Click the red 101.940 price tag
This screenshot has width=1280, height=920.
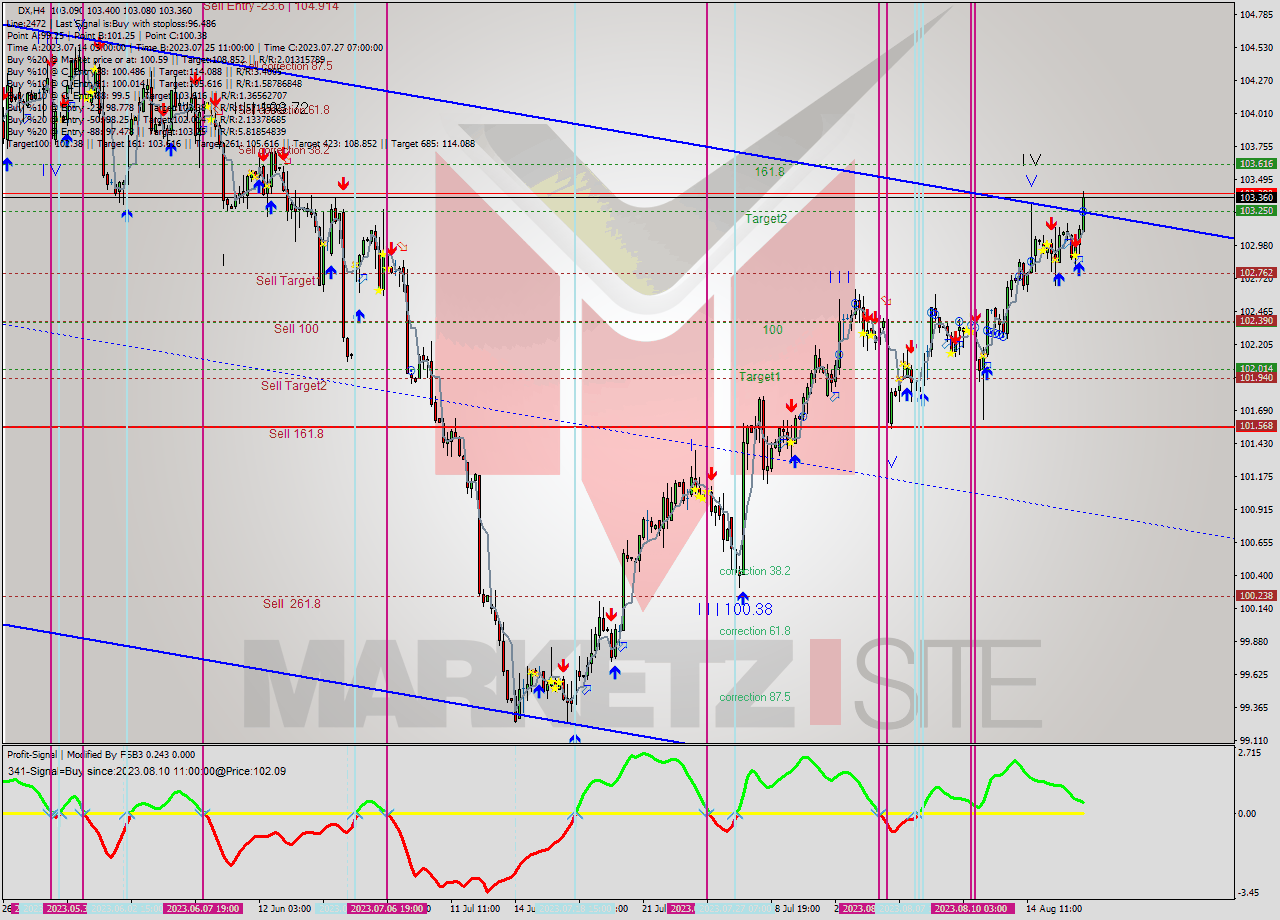[1256, 378]
